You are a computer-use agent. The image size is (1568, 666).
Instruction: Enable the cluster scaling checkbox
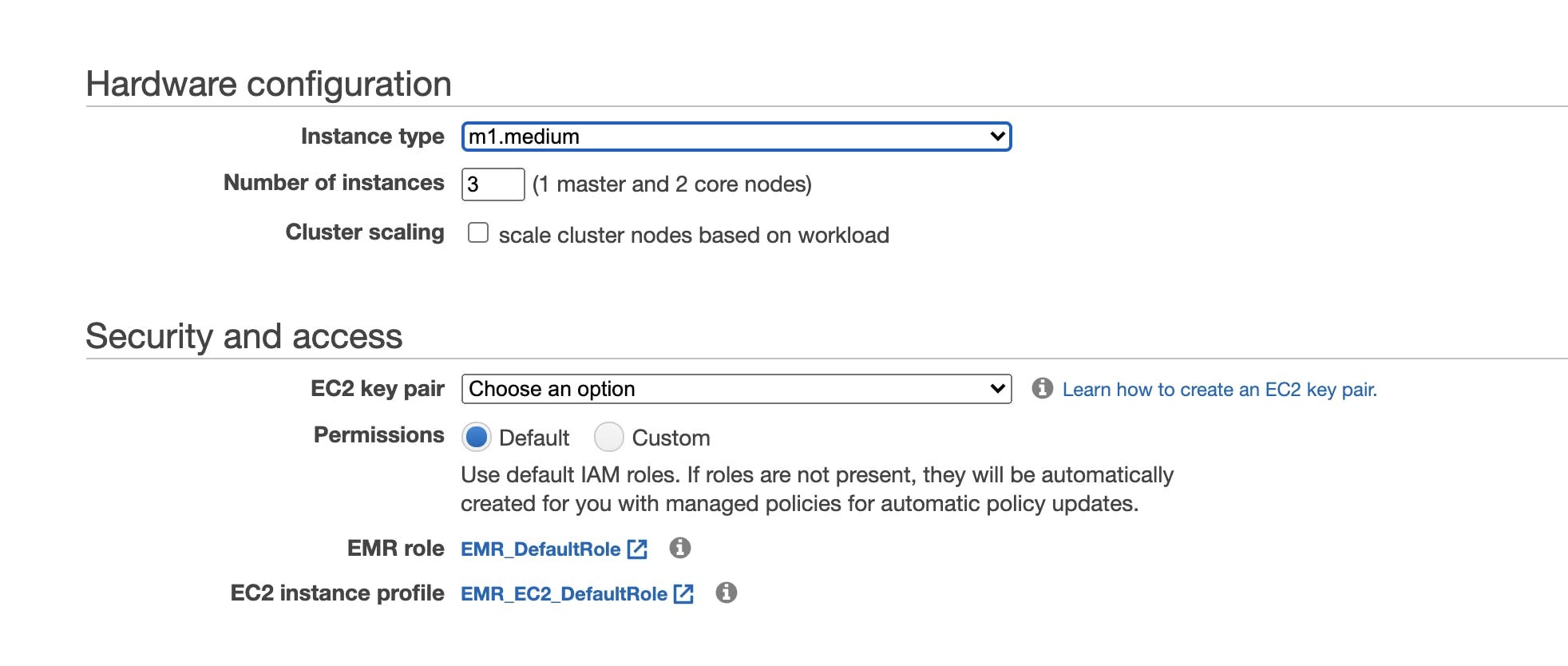[x=478, y=232]
